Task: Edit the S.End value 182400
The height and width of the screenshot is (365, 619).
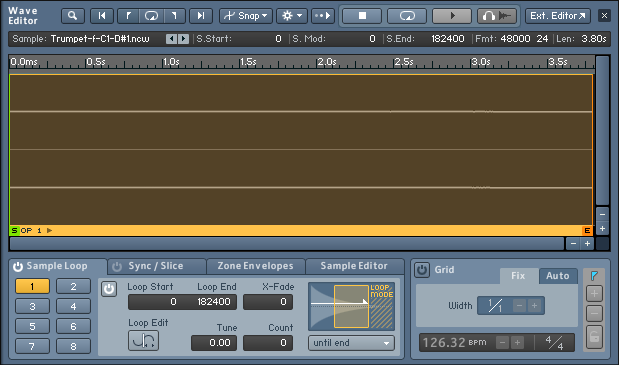Action: tap(447, 39)
